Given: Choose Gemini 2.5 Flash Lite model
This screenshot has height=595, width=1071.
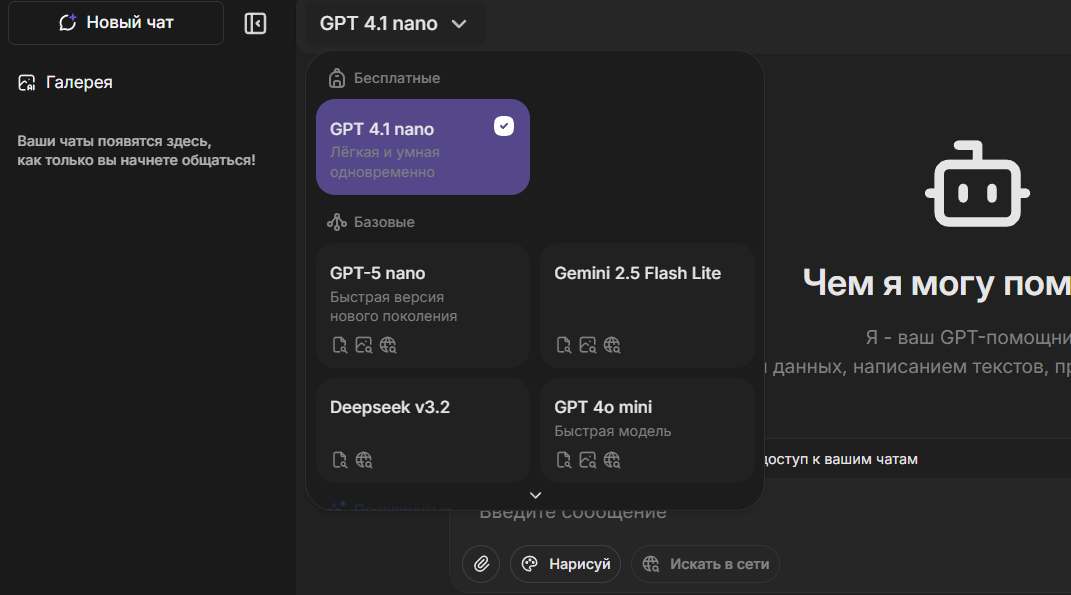Looking at the screenshot, I should pyautogui.click(x=647, y=305).
